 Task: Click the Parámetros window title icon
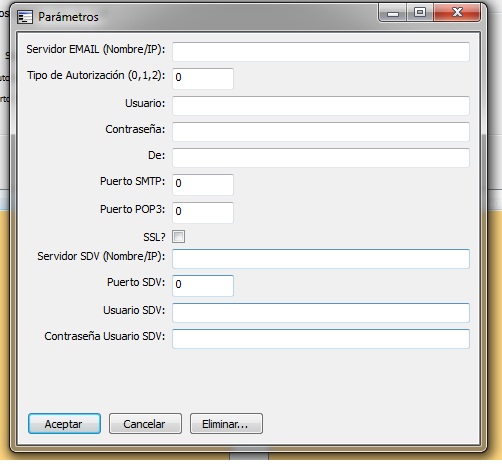pyautogui.click(x=25, y=17)
